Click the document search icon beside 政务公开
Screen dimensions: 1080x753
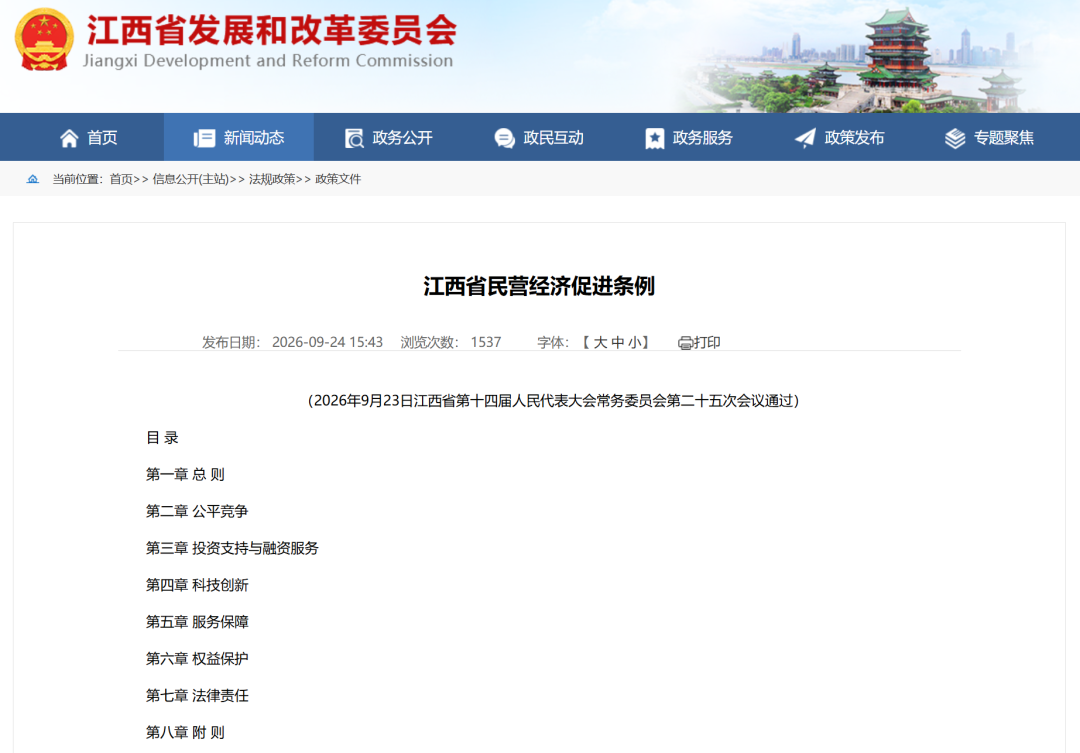coord(354,138)
